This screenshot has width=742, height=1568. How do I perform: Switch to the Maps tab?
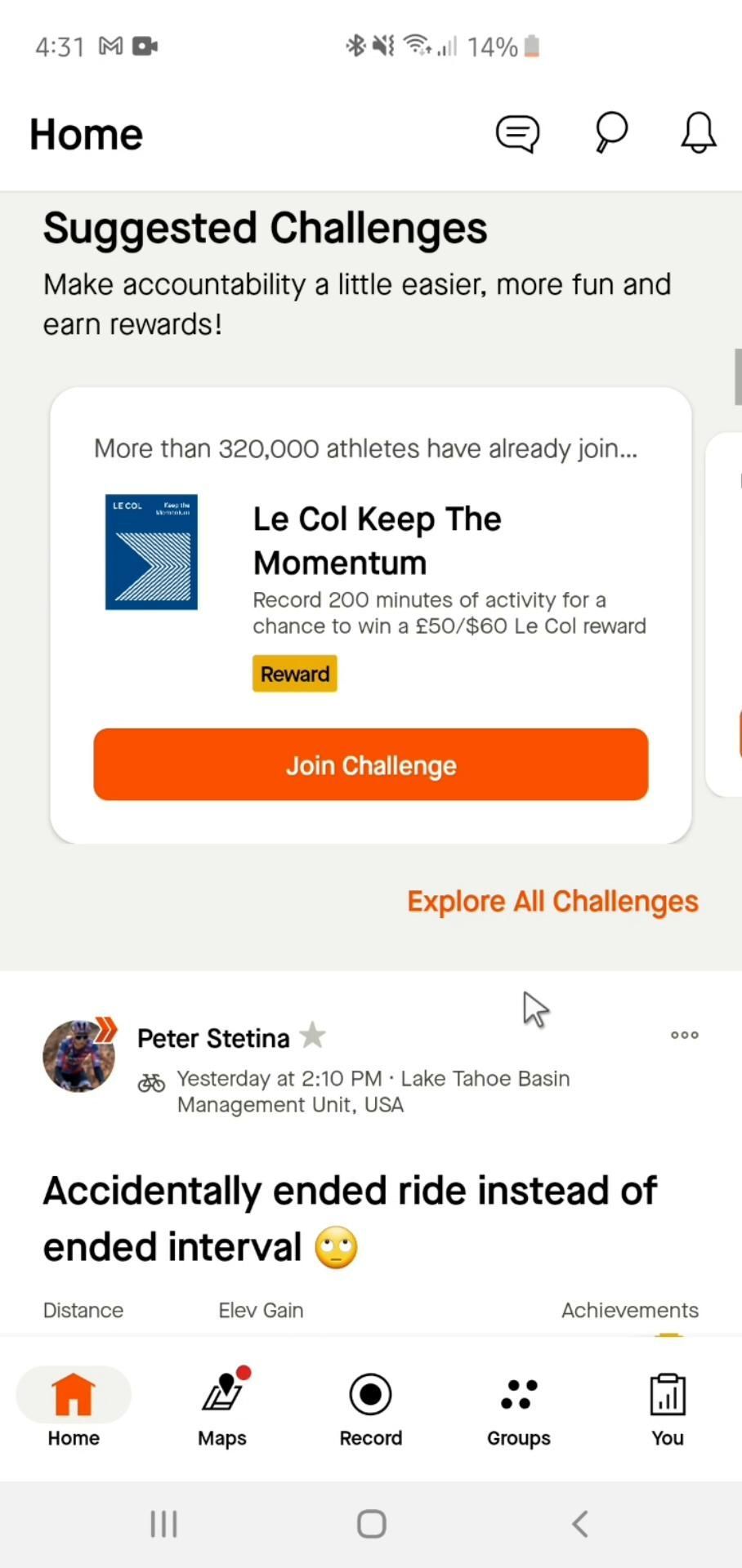(x=222, y=1408)
